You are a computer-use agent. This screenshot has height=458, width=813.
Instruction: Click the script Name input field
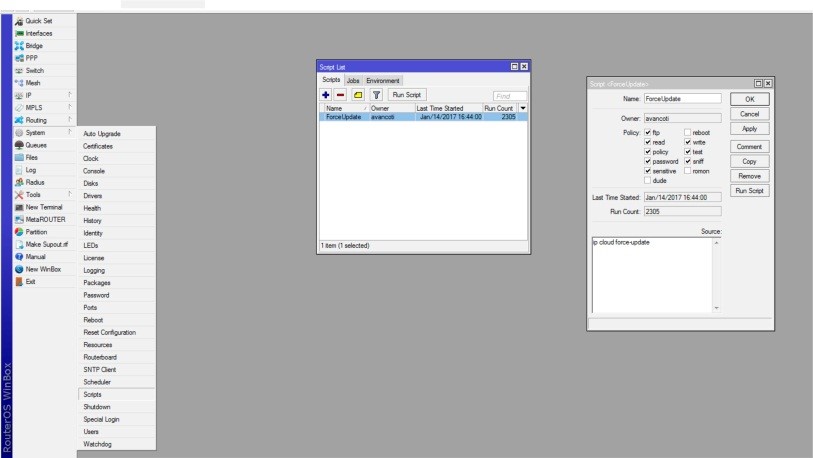pos(682,99)
